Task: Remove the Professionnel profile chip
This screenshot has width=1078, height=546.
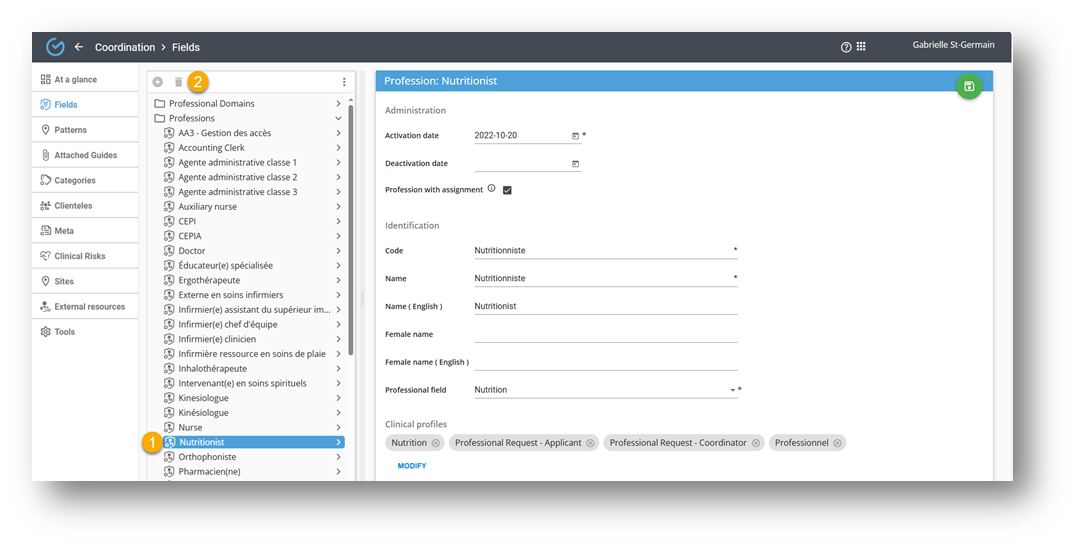Action: [x=838, y=443]
